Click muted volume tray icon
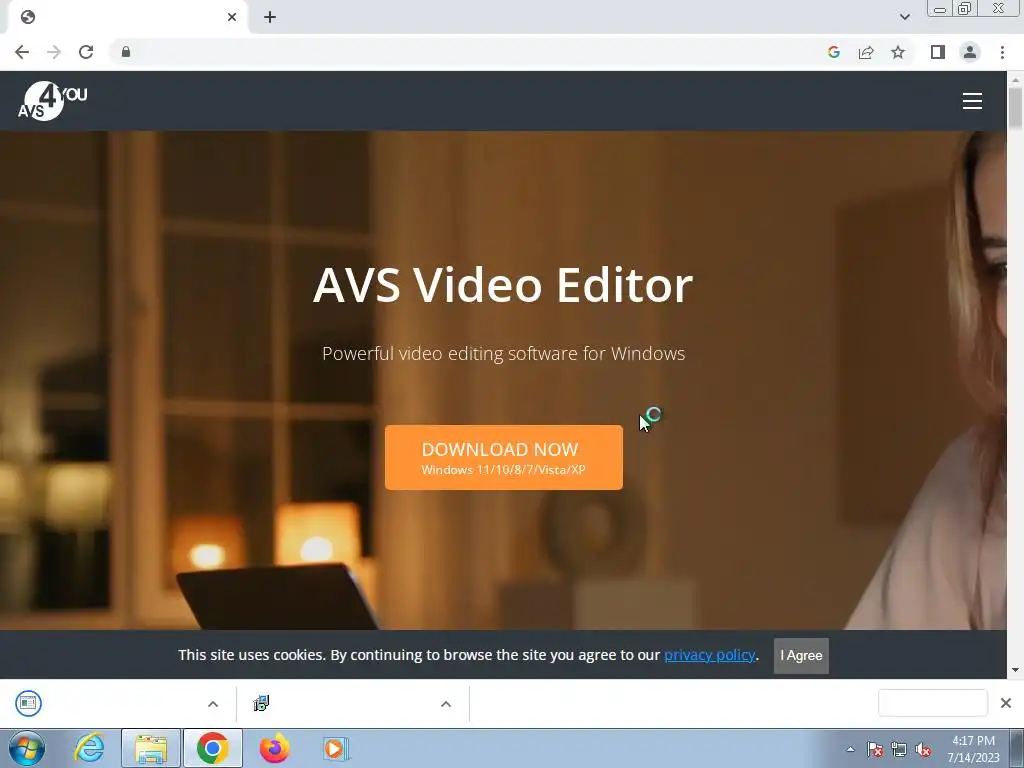 coord(923,749)
